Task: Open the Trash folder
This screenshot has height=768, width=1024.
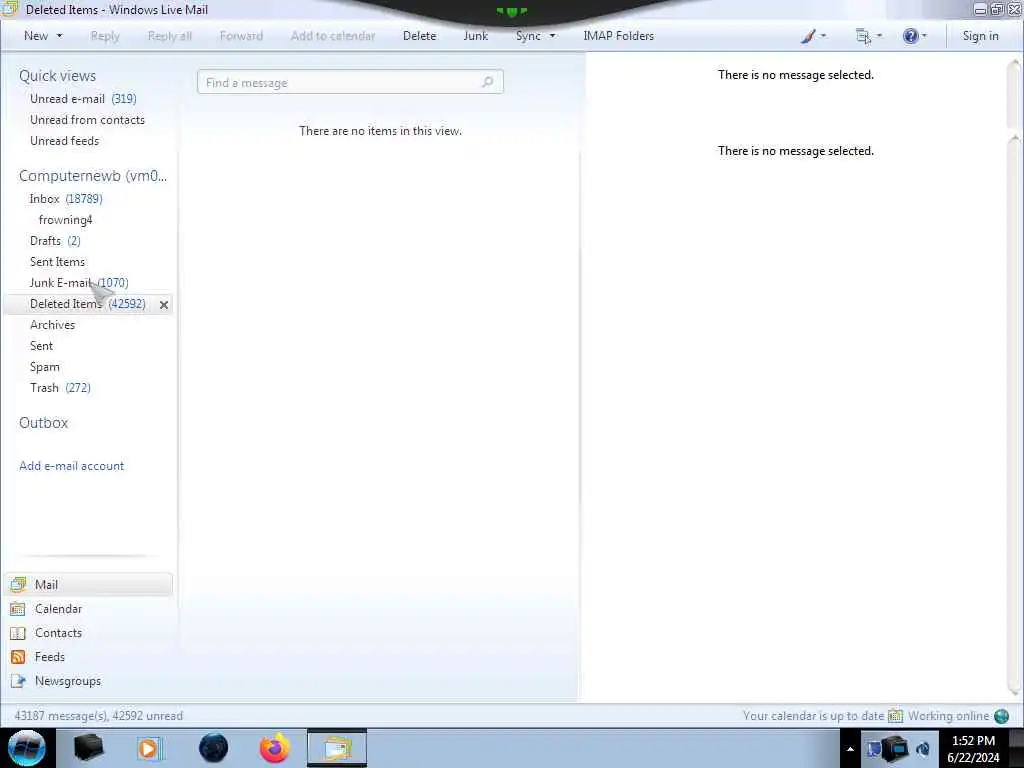Action: 60,387
